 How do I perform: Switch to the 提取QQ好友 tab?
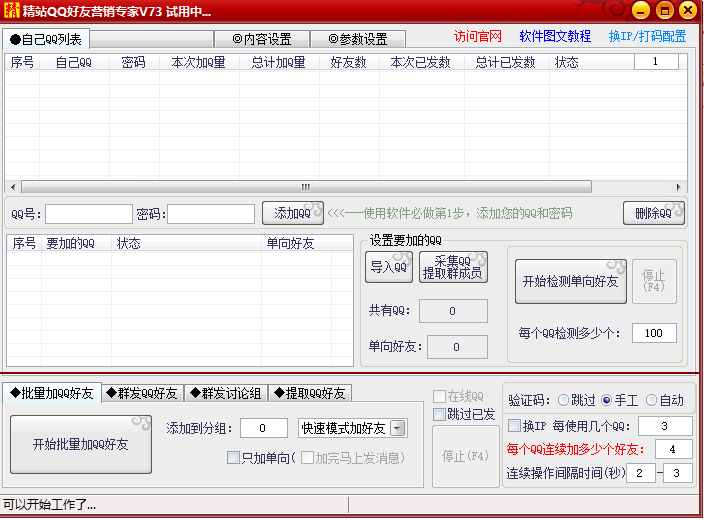point(310,393)
